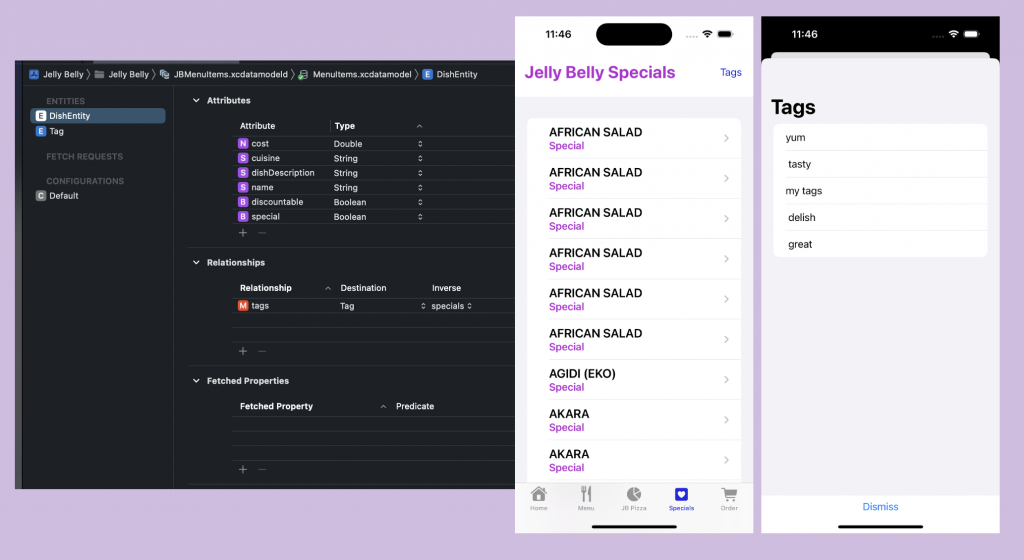Tap the Menu fork and knife icon
The height and width of the screenshot is (560, 1024).
[x=586, y=495]
